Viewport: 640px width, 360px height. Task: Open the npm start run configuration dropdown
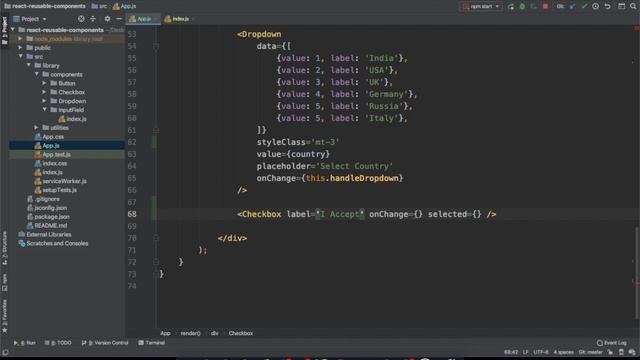coord(481,6)
